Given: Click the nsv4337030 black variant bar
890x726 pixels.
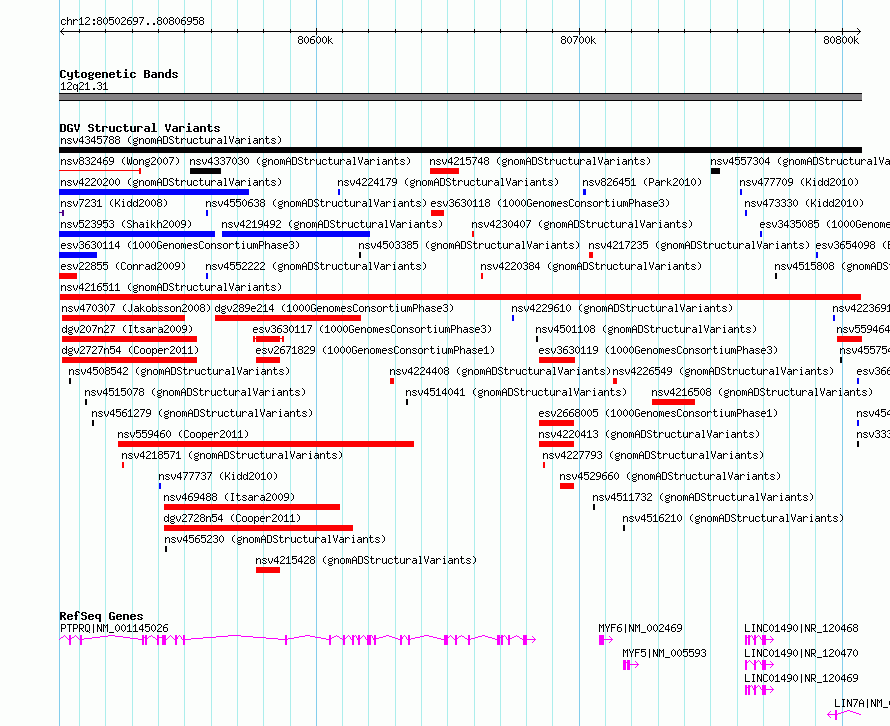Looking at the screenshot, I should [205, 171].
